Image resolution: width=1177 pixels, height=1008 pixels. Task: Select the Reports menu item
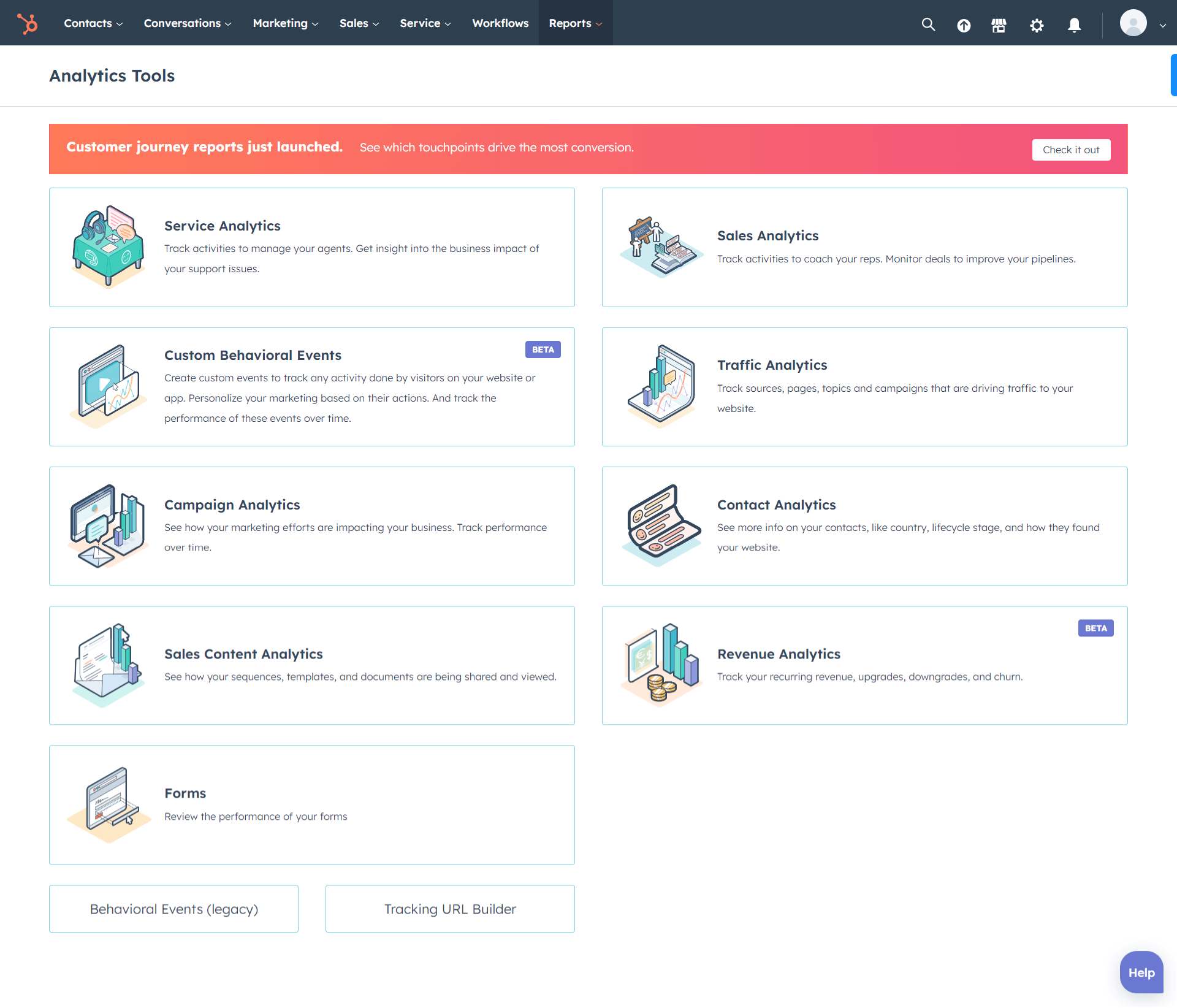[x=574, y=23]
